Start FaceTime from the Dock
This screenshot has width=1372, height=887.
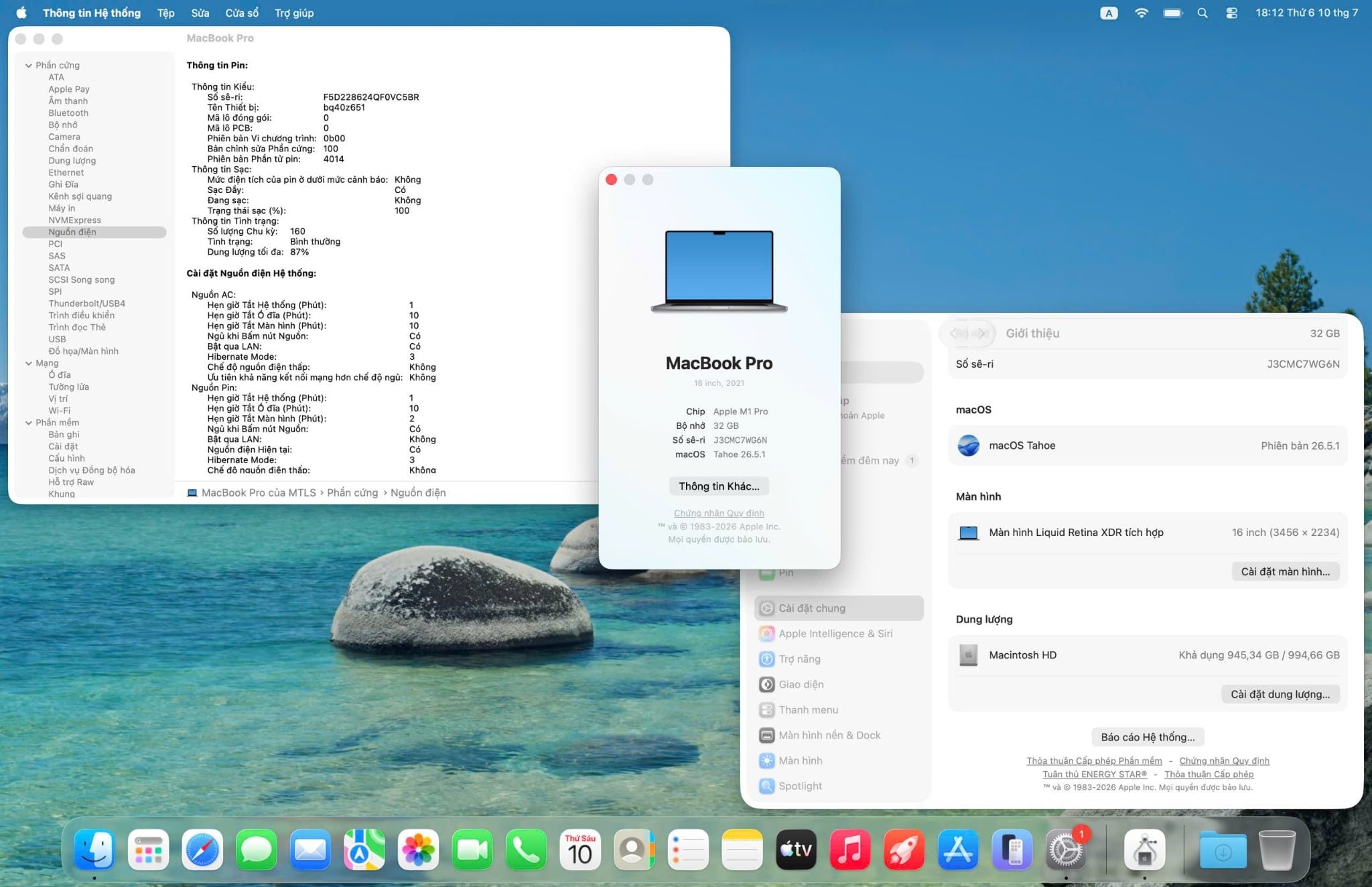pyautogui.click(x=472, y=849)
